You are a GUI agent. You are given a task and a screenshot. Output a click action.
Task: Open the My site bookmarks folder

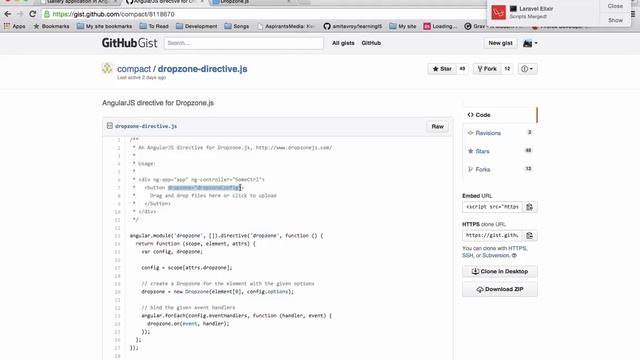pos(104,26)
